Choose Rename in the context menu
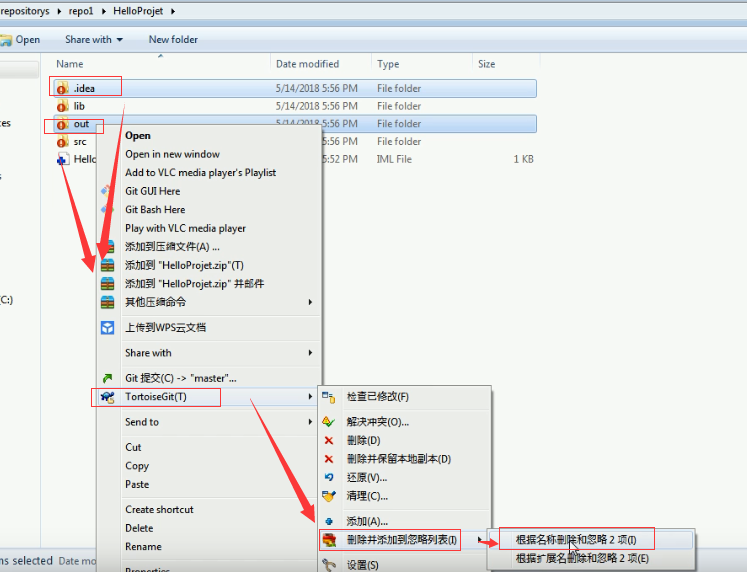The image size is (747, 572). click(143, 547)
